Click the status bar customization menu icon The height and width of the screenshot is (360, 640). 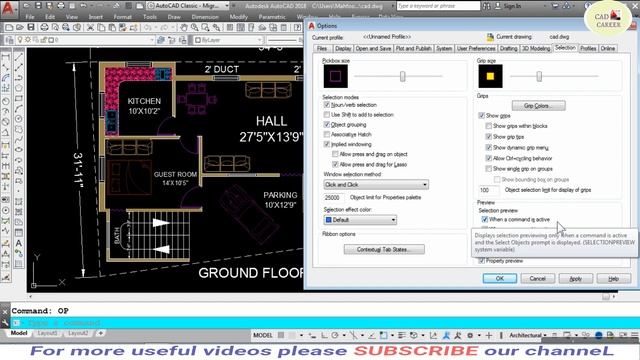click(636, 335)
